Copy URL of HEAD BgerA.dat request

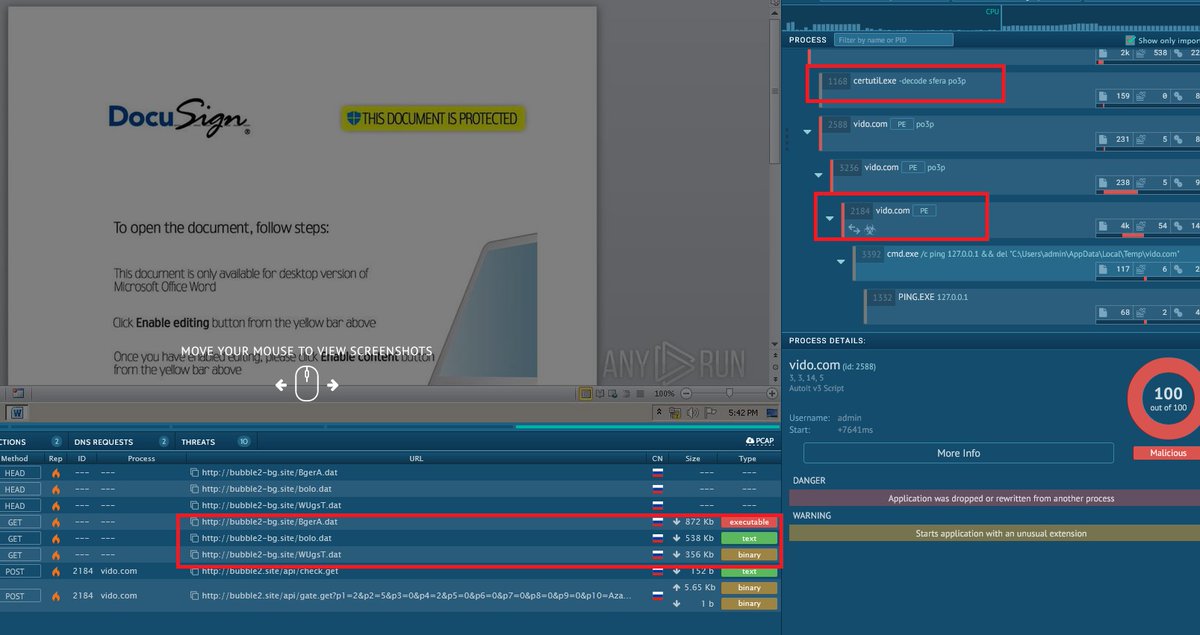pyautogui.click(x=195, y=473)
